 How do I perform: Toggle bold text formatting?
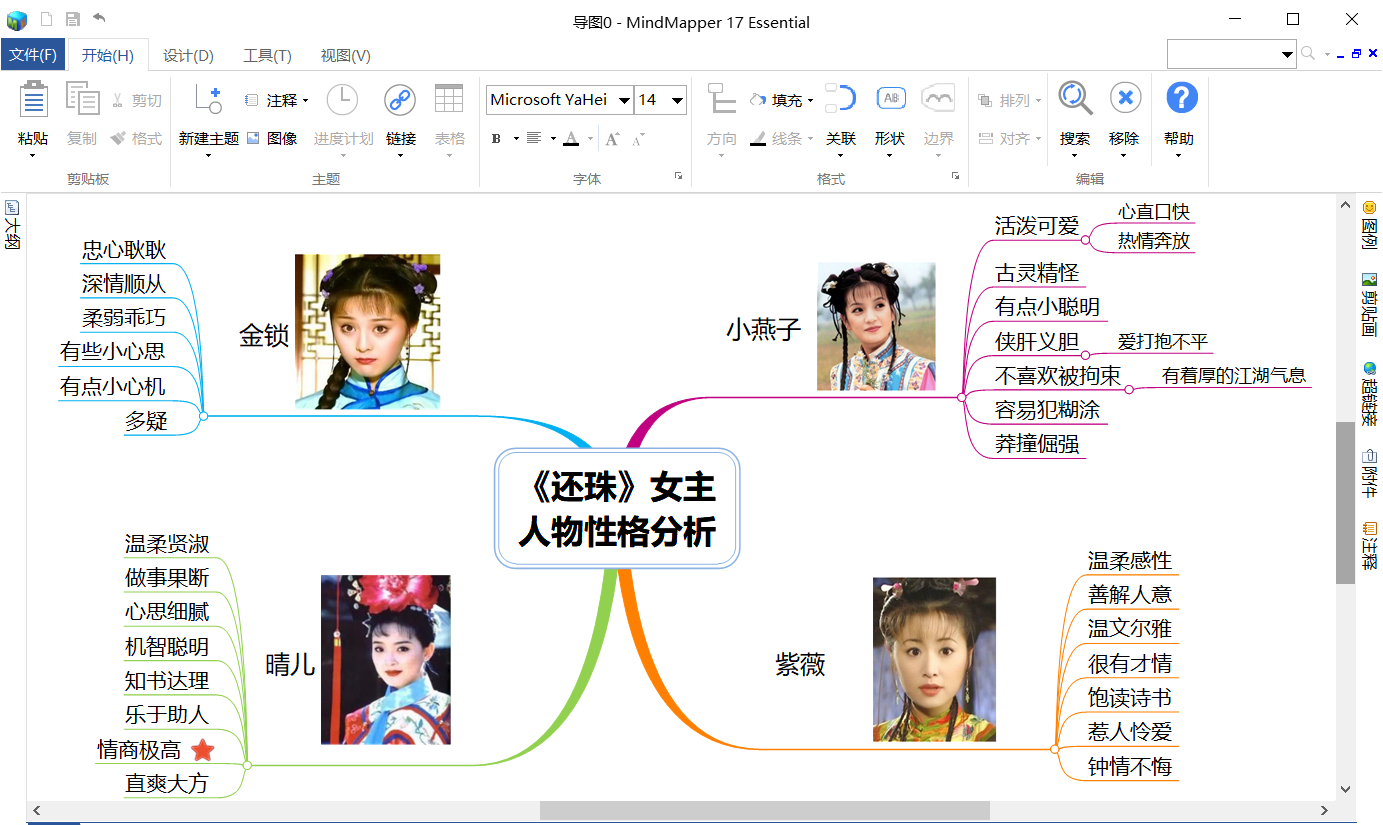coord(496,139)
